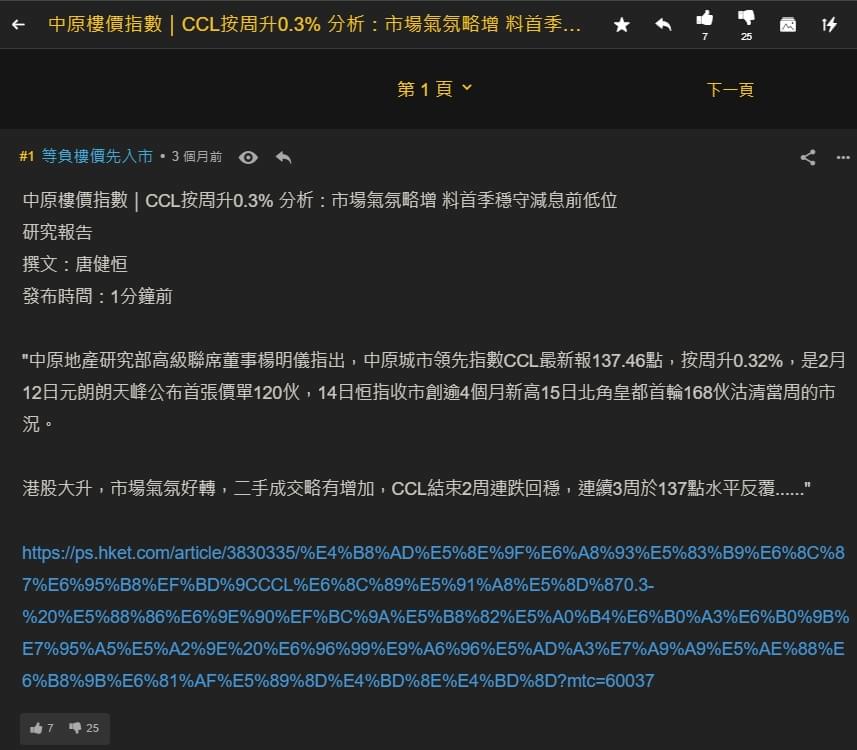
Task: Click the '撰文：唐健恒' line
Action: click(75, 264)
